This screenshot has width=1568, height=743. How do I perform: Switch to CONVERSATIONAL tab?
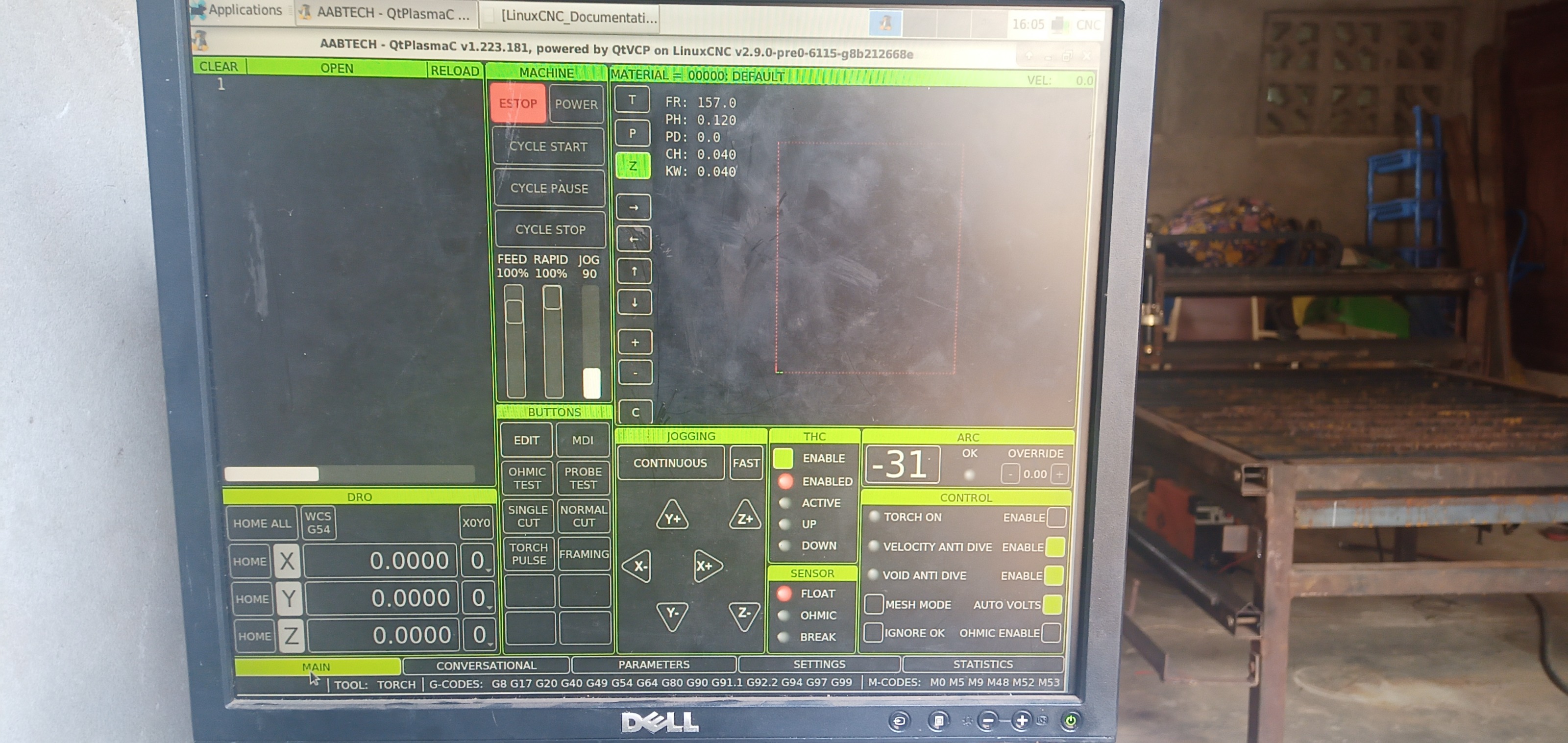click(486, 665)
